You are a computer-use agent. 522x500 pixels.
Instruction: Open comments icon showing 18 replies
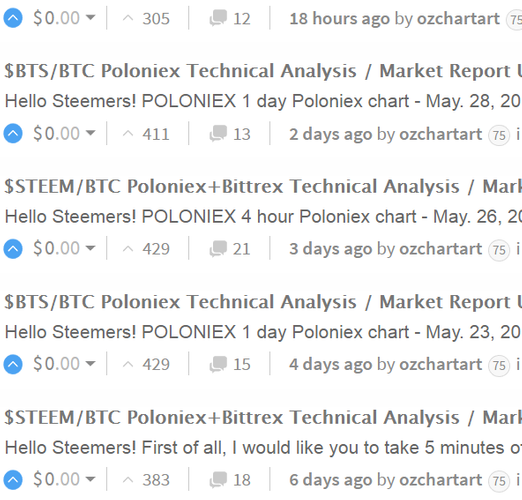218,480
